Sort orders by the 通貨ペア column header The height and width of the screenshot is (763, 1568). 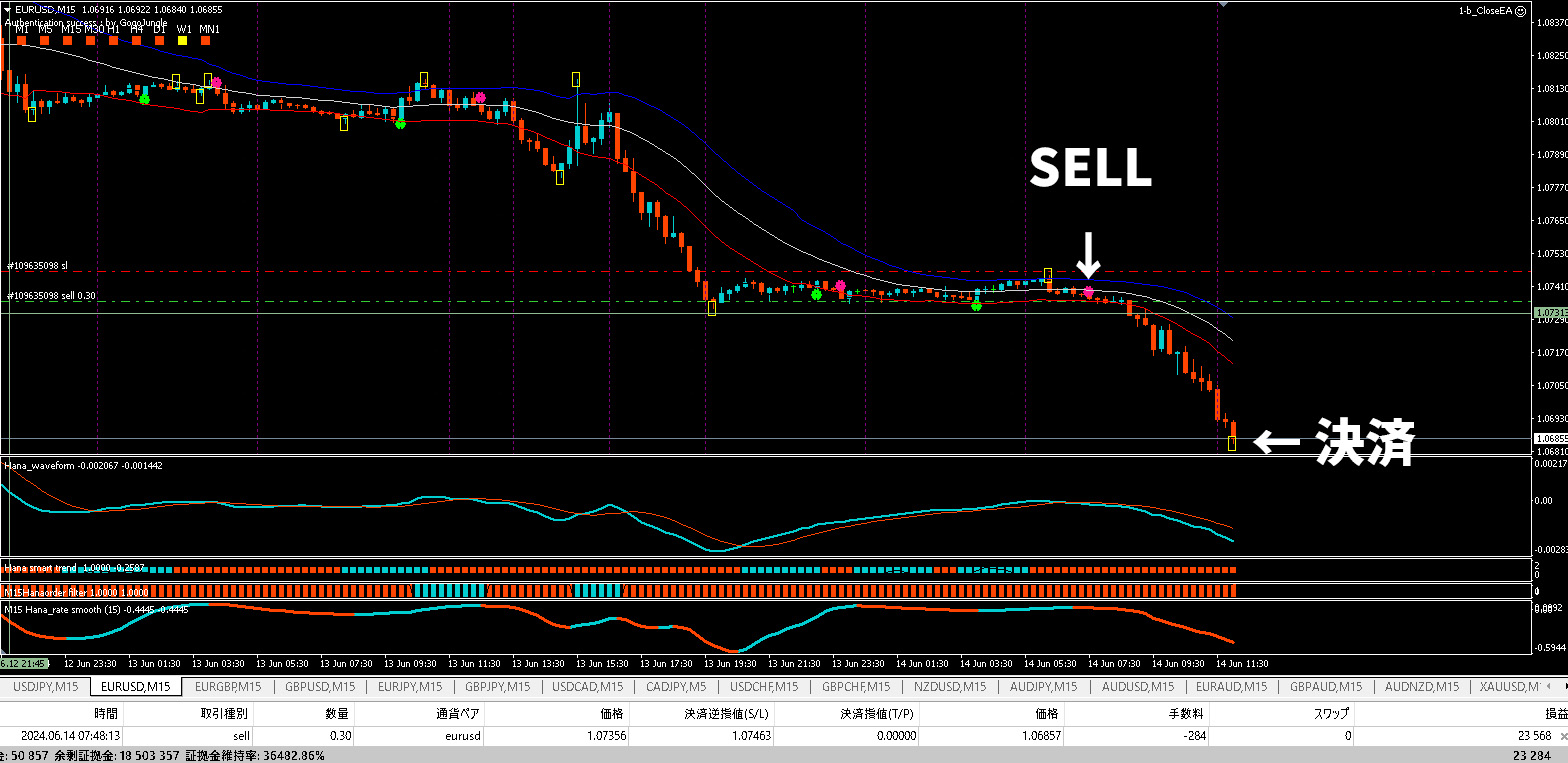pyautogui.click(x=458, y=713)
